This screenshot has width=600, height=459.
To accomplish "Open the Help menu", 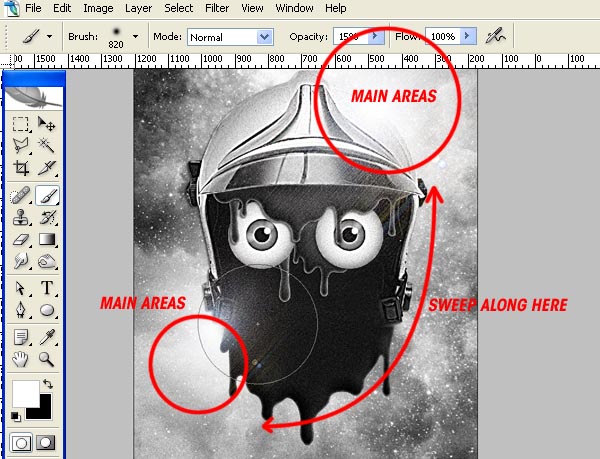I will [336, 8].
